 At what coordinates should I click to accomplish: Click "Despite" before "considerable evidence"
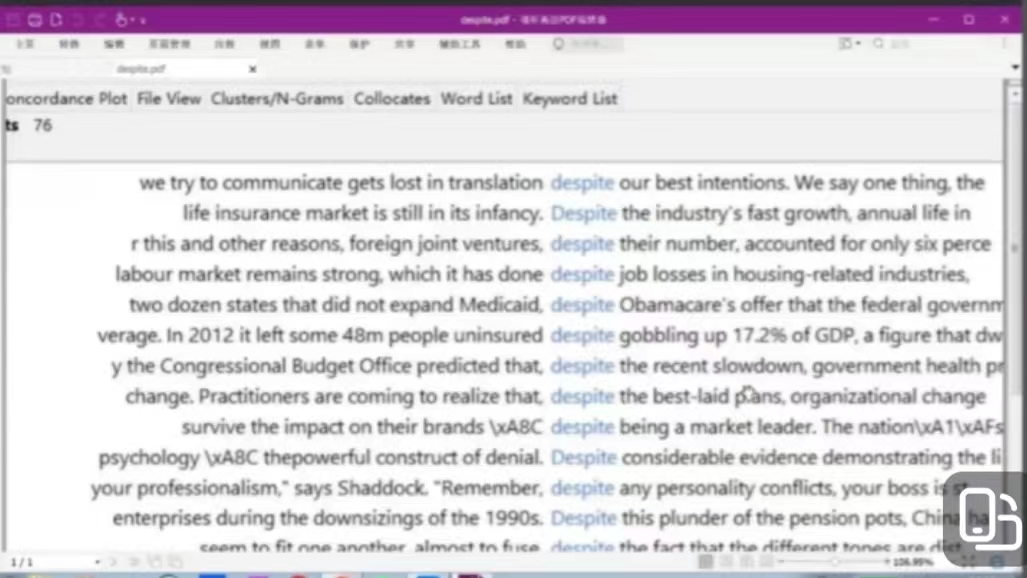583,458
